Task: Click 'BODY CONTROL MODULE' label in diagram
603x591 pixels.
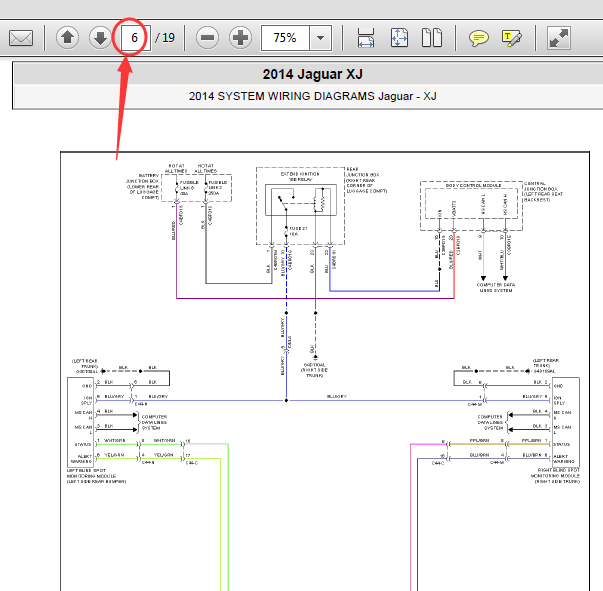Action: [473, 185]
